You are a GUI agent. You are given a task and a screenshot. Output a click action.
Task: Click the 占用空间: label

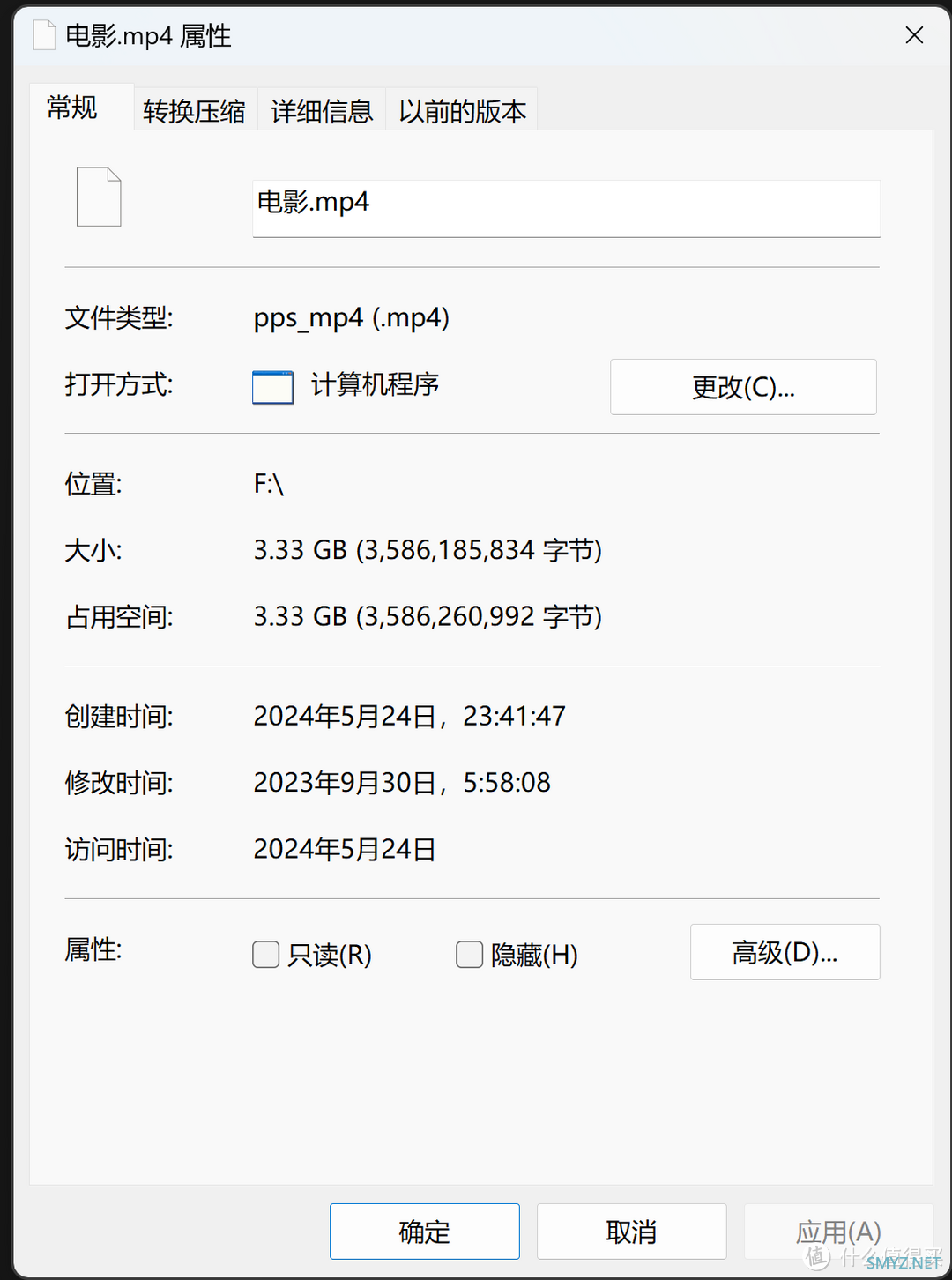119,617
